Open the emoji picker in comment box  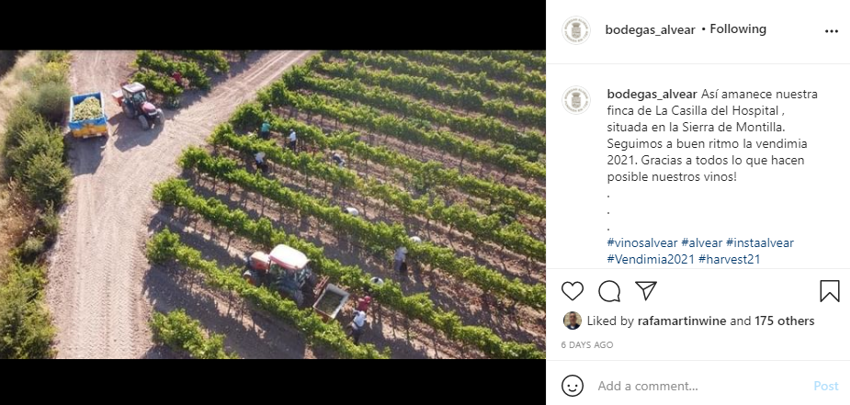572,385
